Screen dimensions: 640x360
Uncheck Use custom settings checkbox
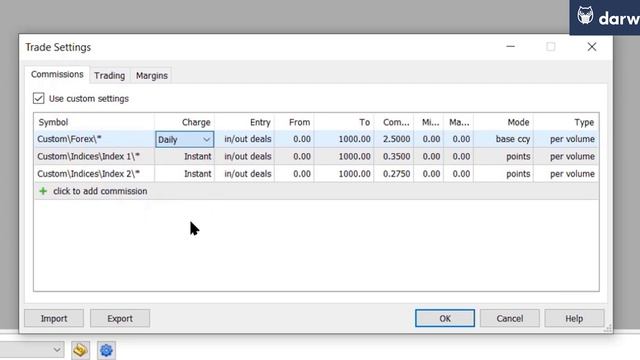(x=38, y=98)
